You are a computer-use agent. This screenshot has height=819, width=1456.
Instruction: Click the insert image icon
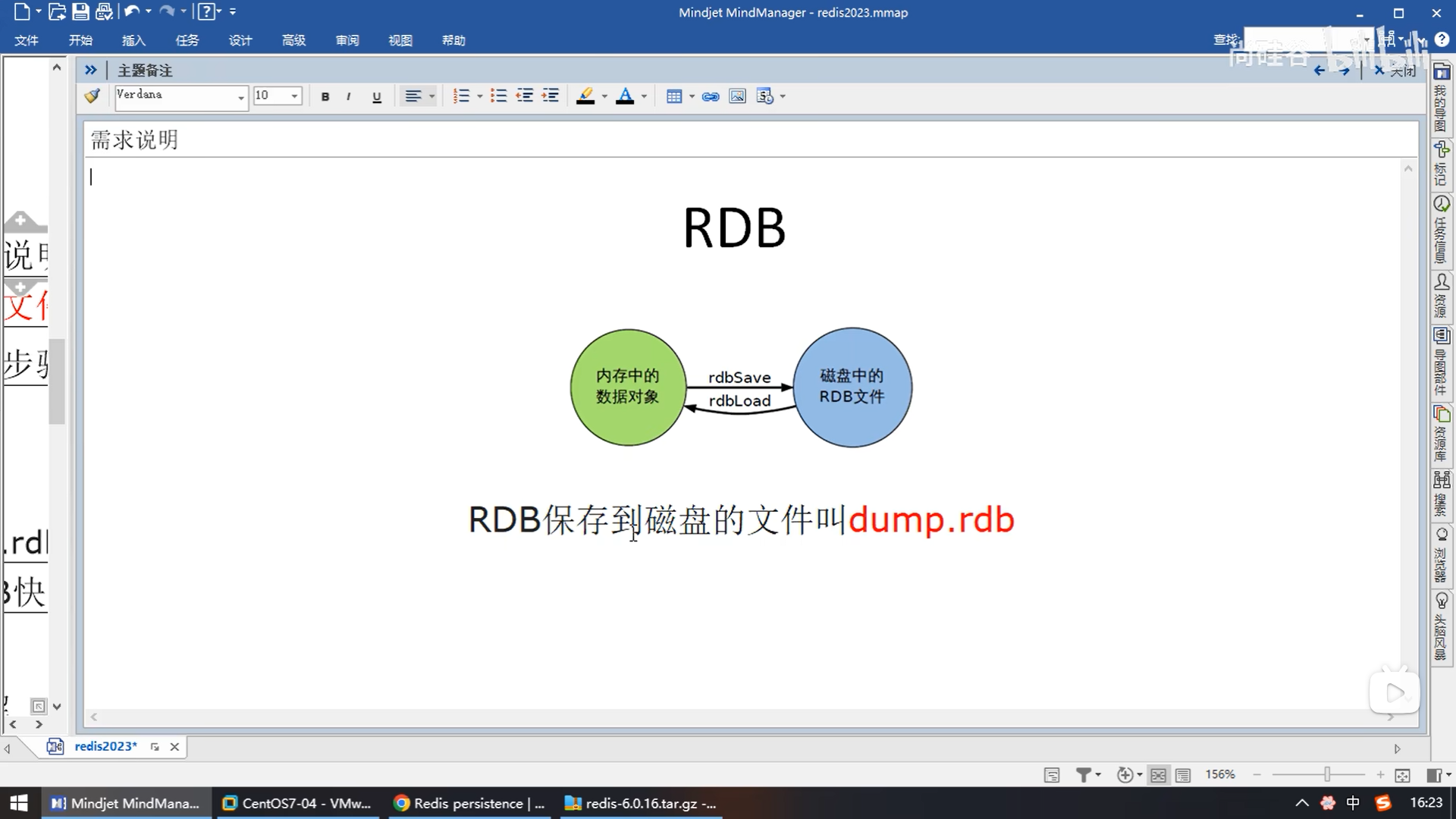coord(737,96)
